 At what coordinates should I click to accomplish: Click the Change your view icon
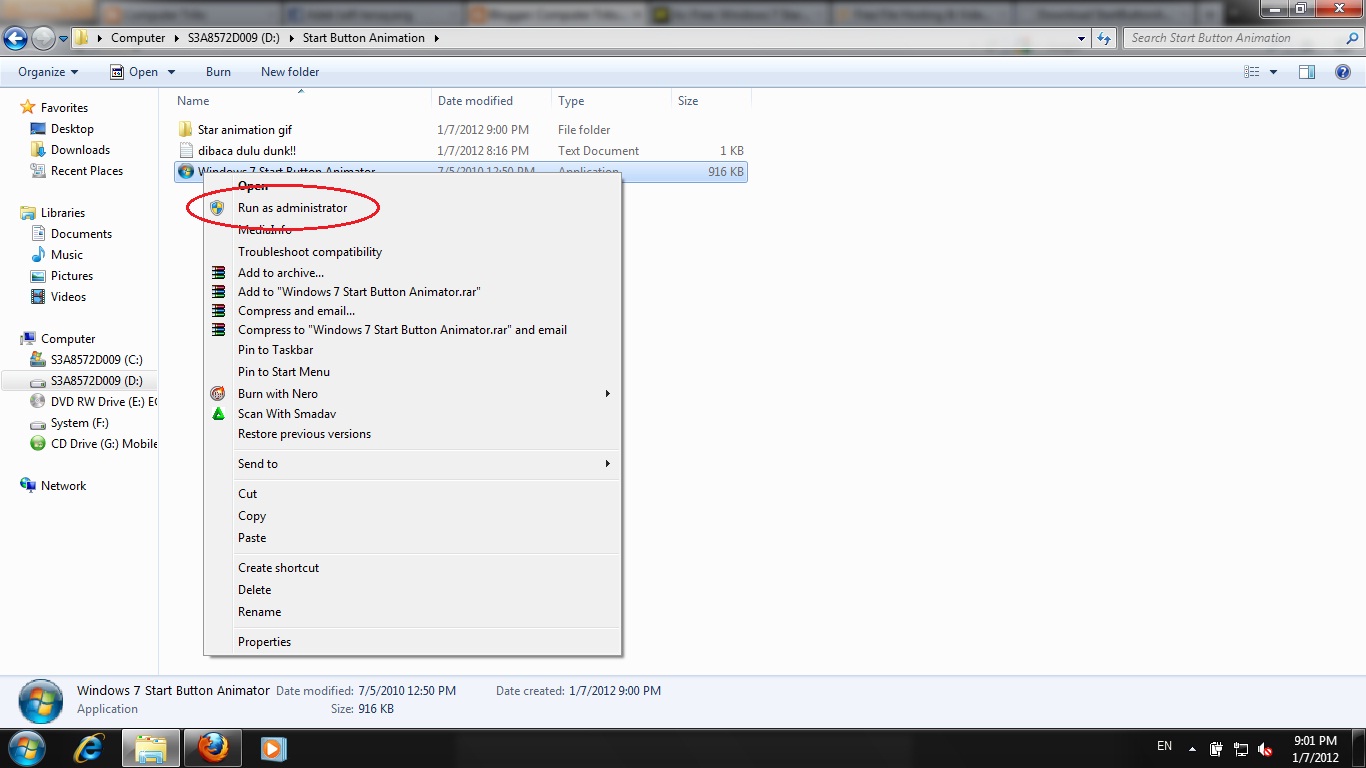click(1252, 72)
